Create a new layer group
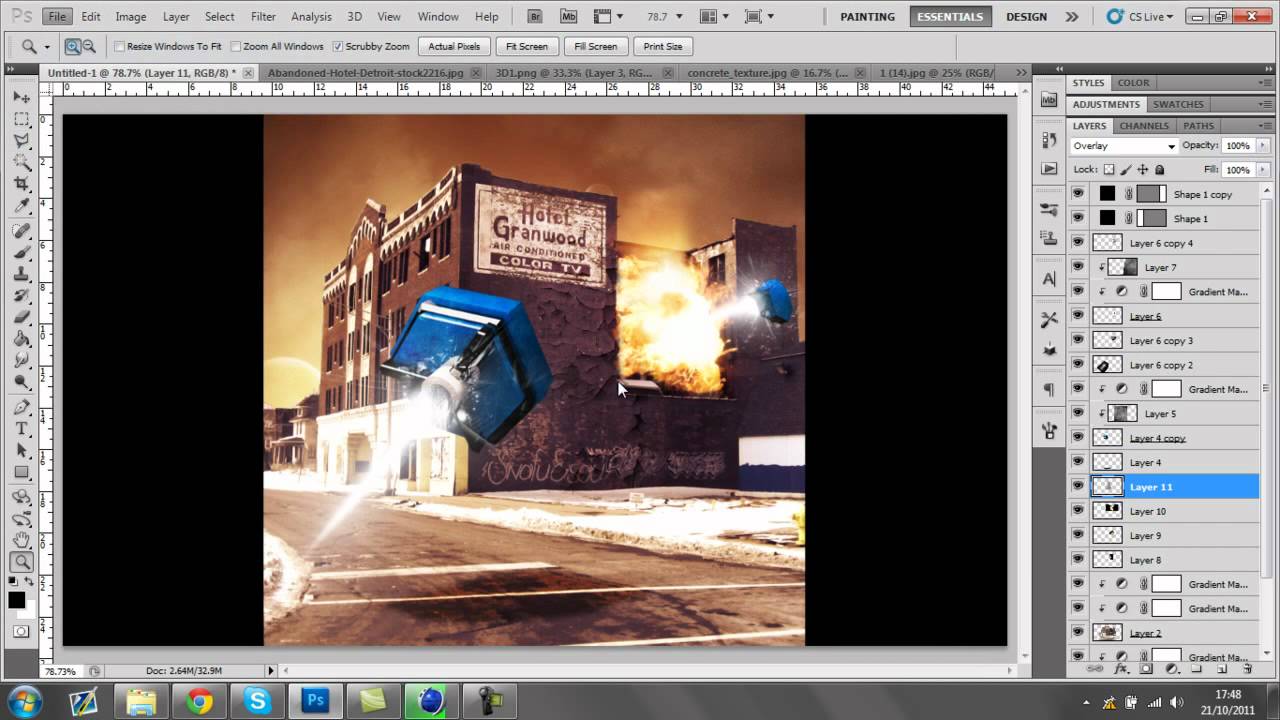Image resolution: width=1280 pixels, height=720 pixels. tap(1197, 668)
